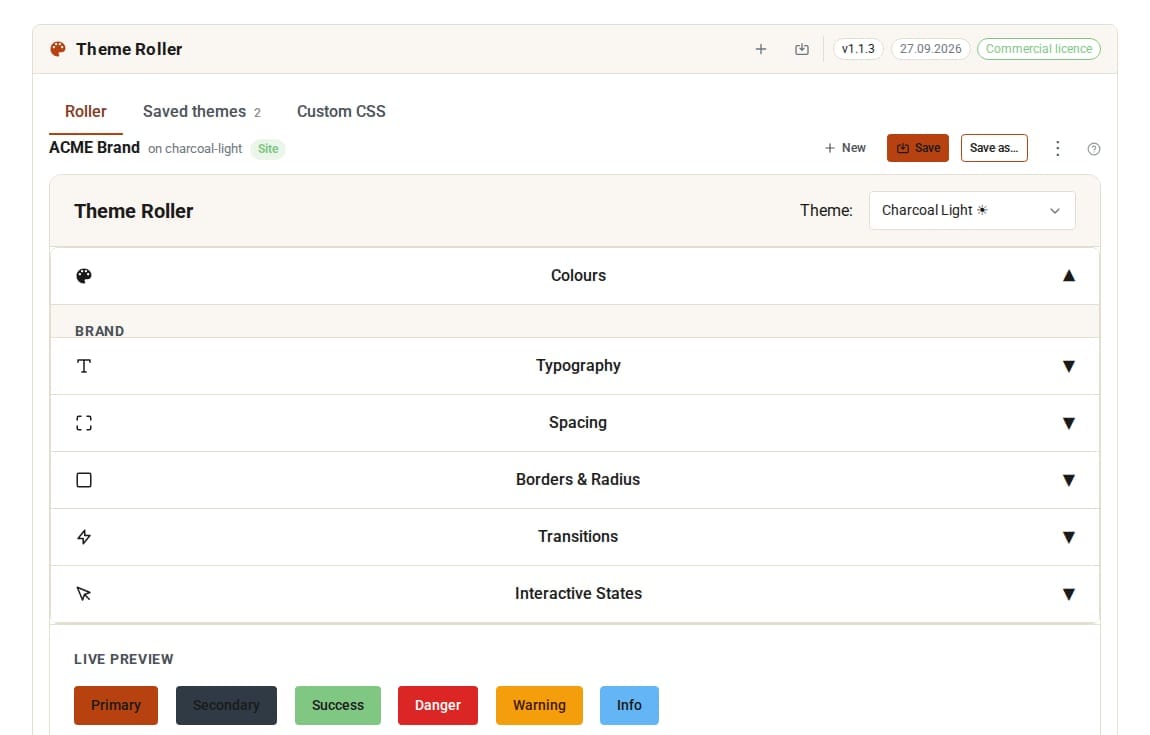Click the New theme button

click(x=845, y=148)
